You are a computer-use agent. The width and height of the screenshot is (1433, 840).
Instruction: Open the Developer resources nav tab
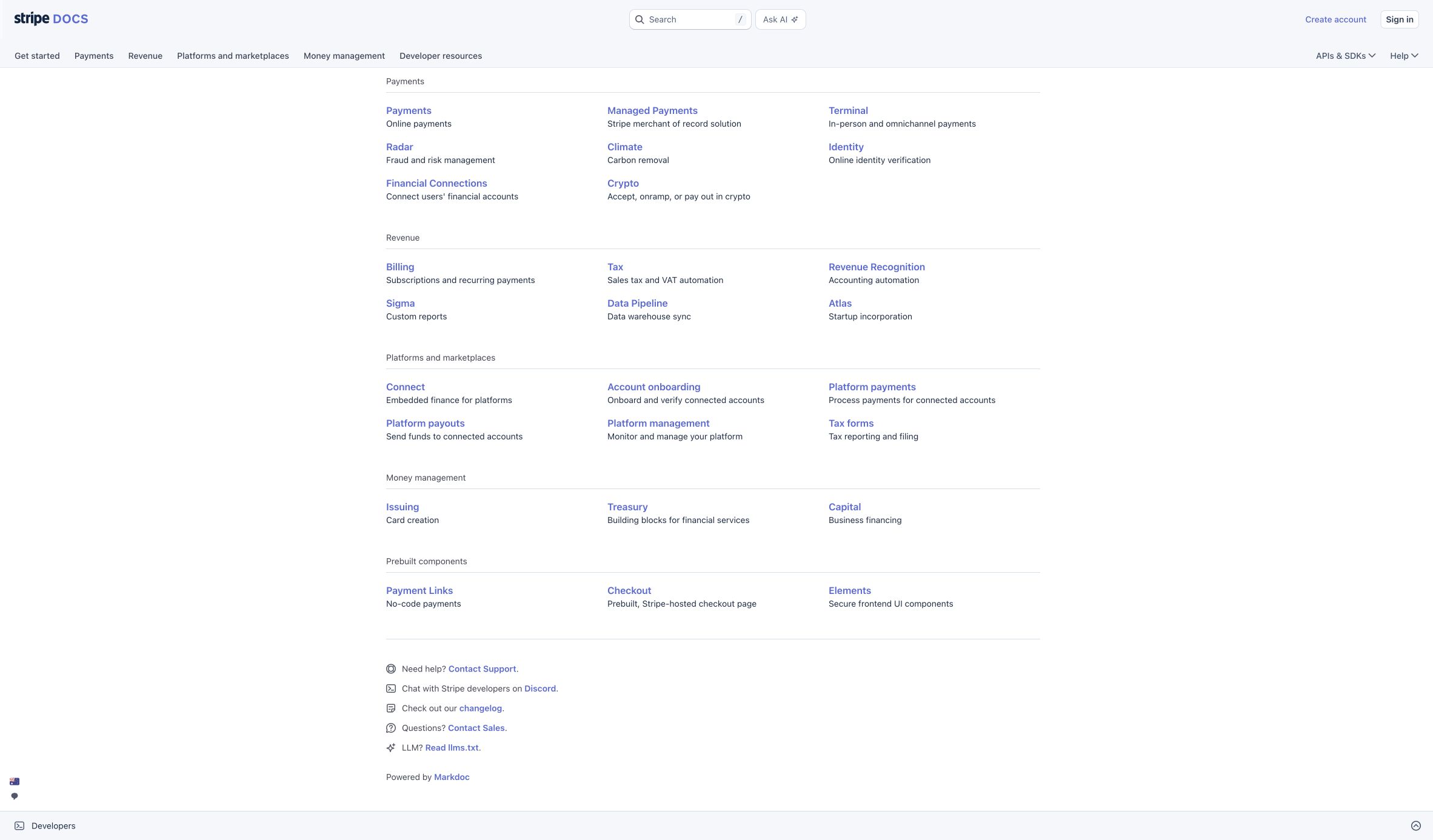pos(441,56)
